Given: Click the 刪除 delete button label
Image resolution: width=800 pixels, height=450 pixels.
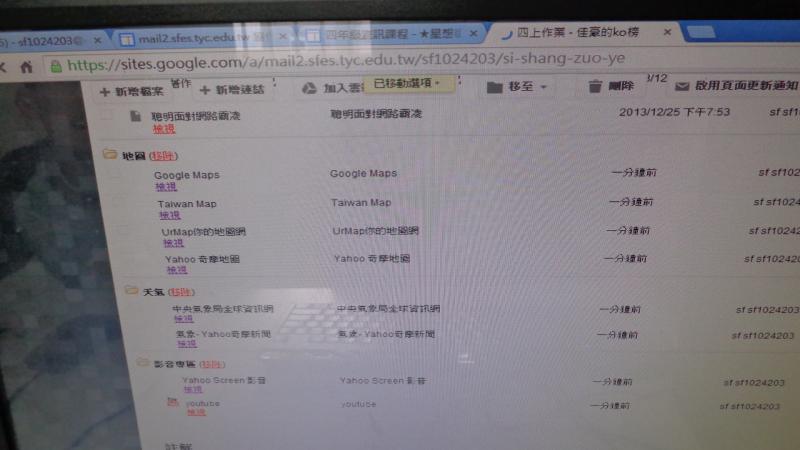Looking at the screenshot, I should [x=621, y=86].
